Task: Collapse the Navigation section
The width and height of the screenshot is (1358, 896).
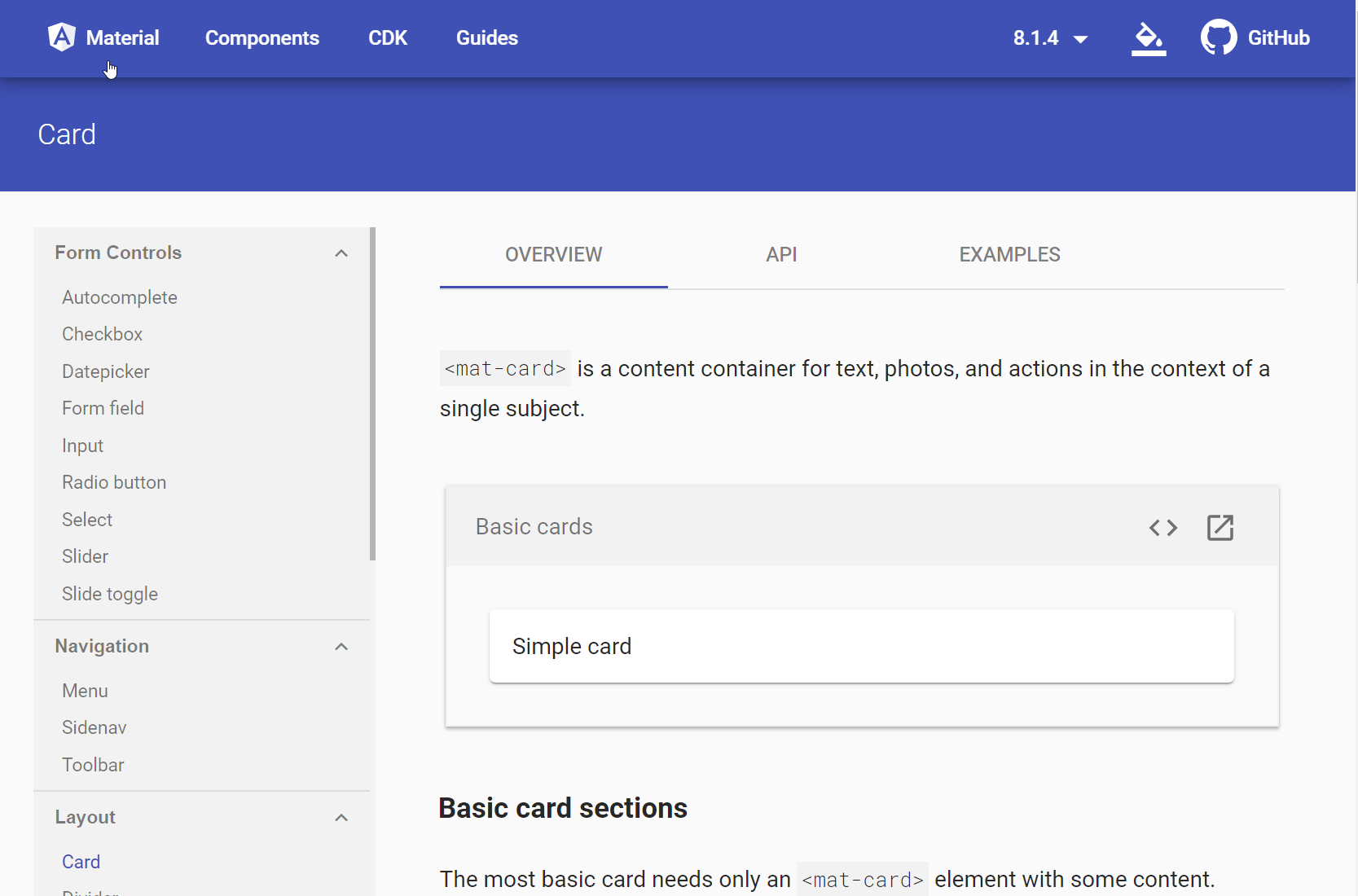Action: pos(341,647)
